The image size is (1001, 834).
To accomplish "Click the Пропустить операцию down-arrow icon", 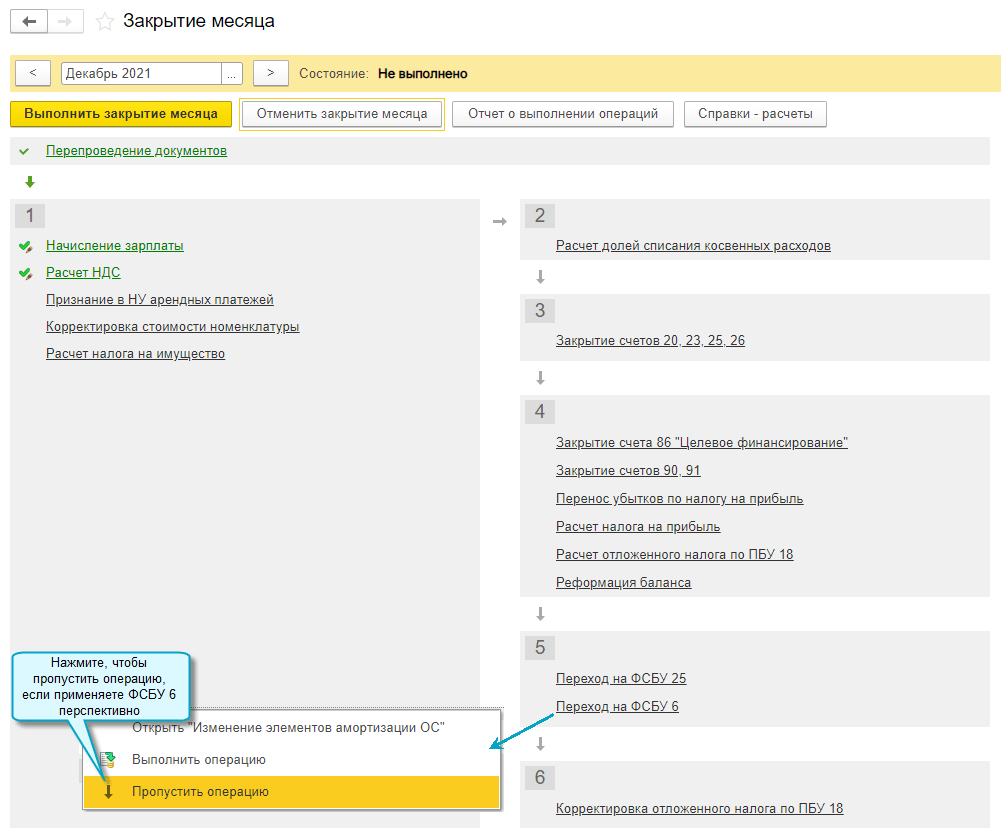I will coord(109,792).
